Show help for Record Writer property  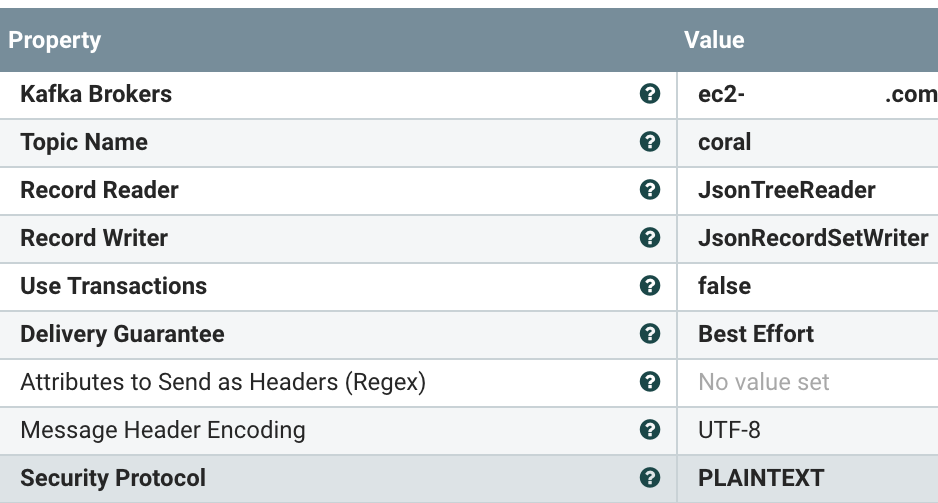(650, 237)
